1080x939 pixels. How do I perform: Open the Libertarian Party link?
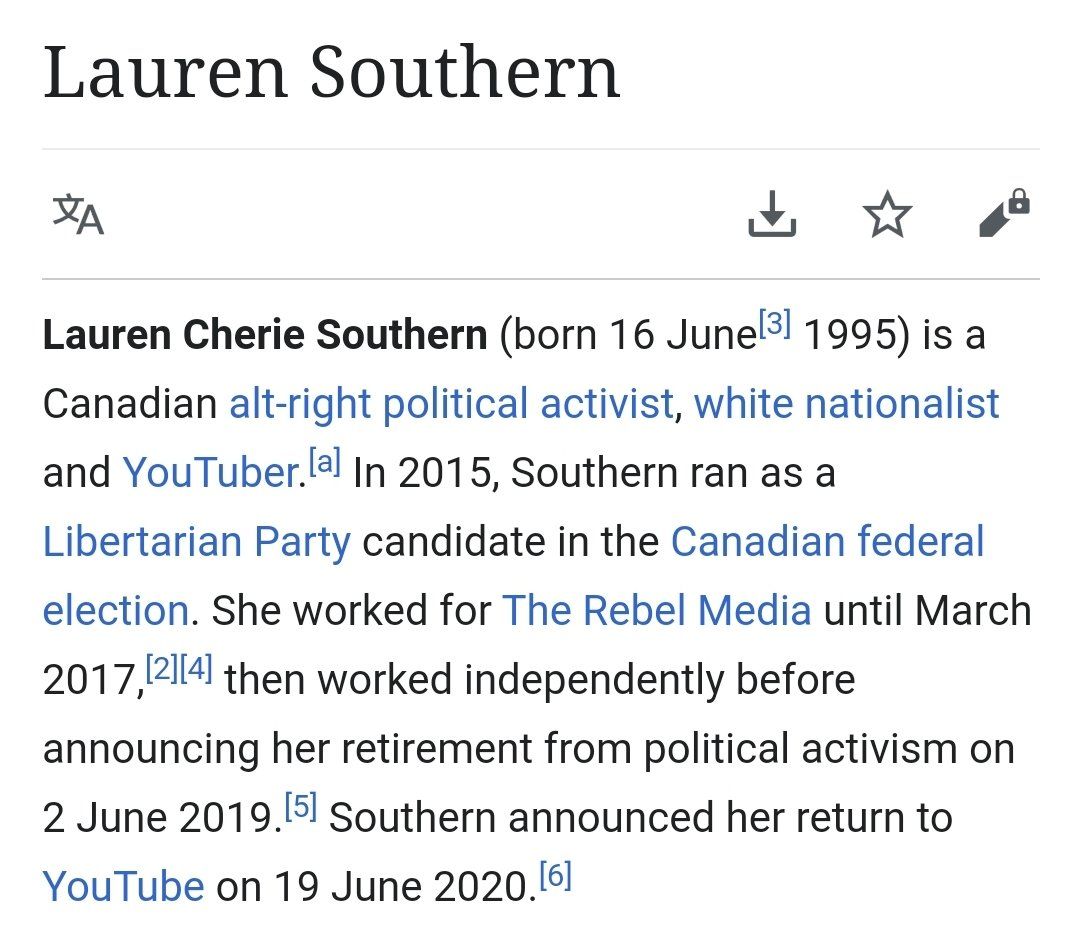coord(196,542)
